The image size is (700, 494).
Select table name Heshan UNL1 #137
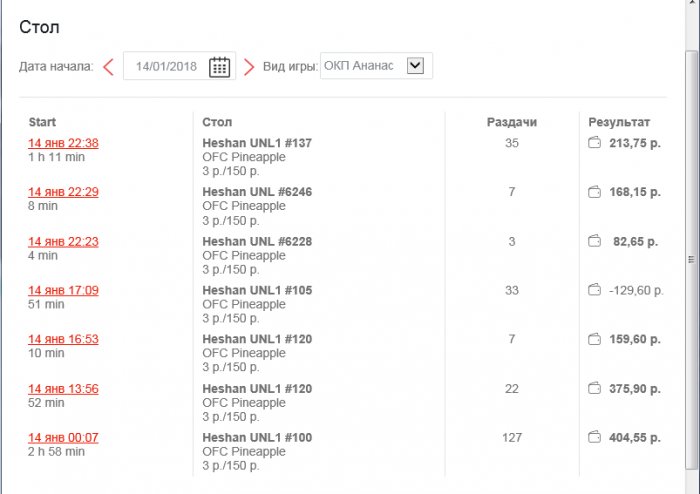(257, 143)
